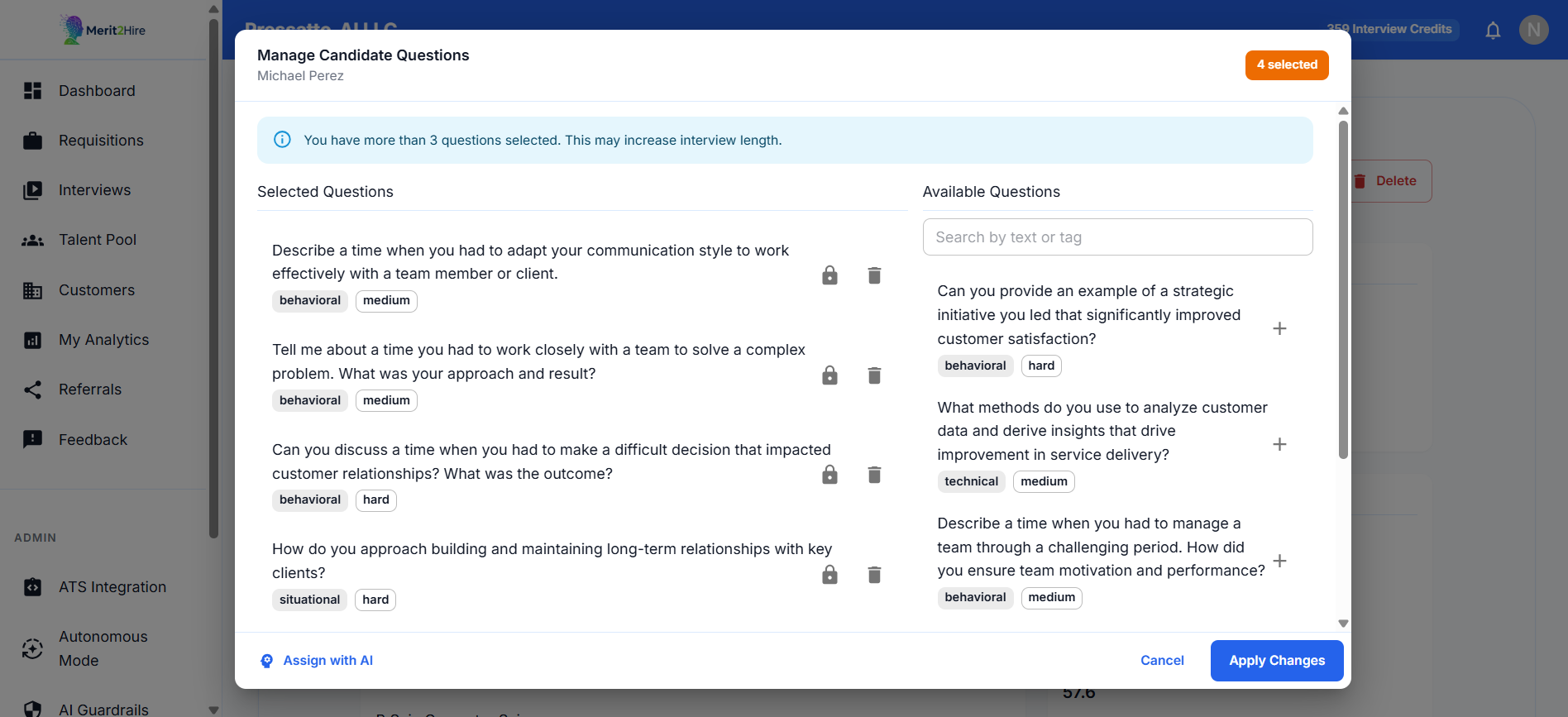Click the Merit2Hire logo
Screen dimensions: 1568x717
coord(103,30)
